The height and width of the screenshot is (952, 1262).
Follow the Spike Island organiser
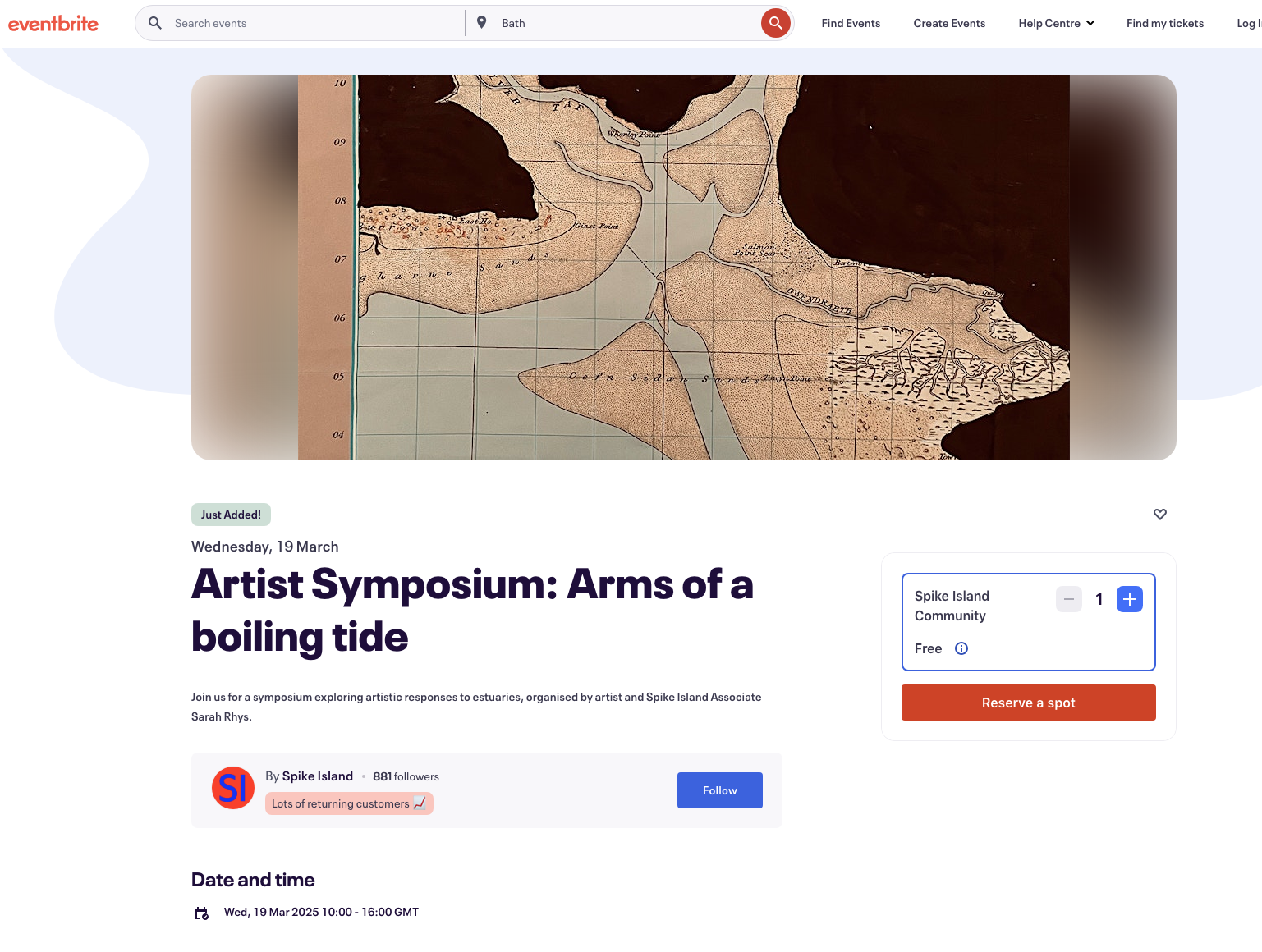tap(719, 790)
